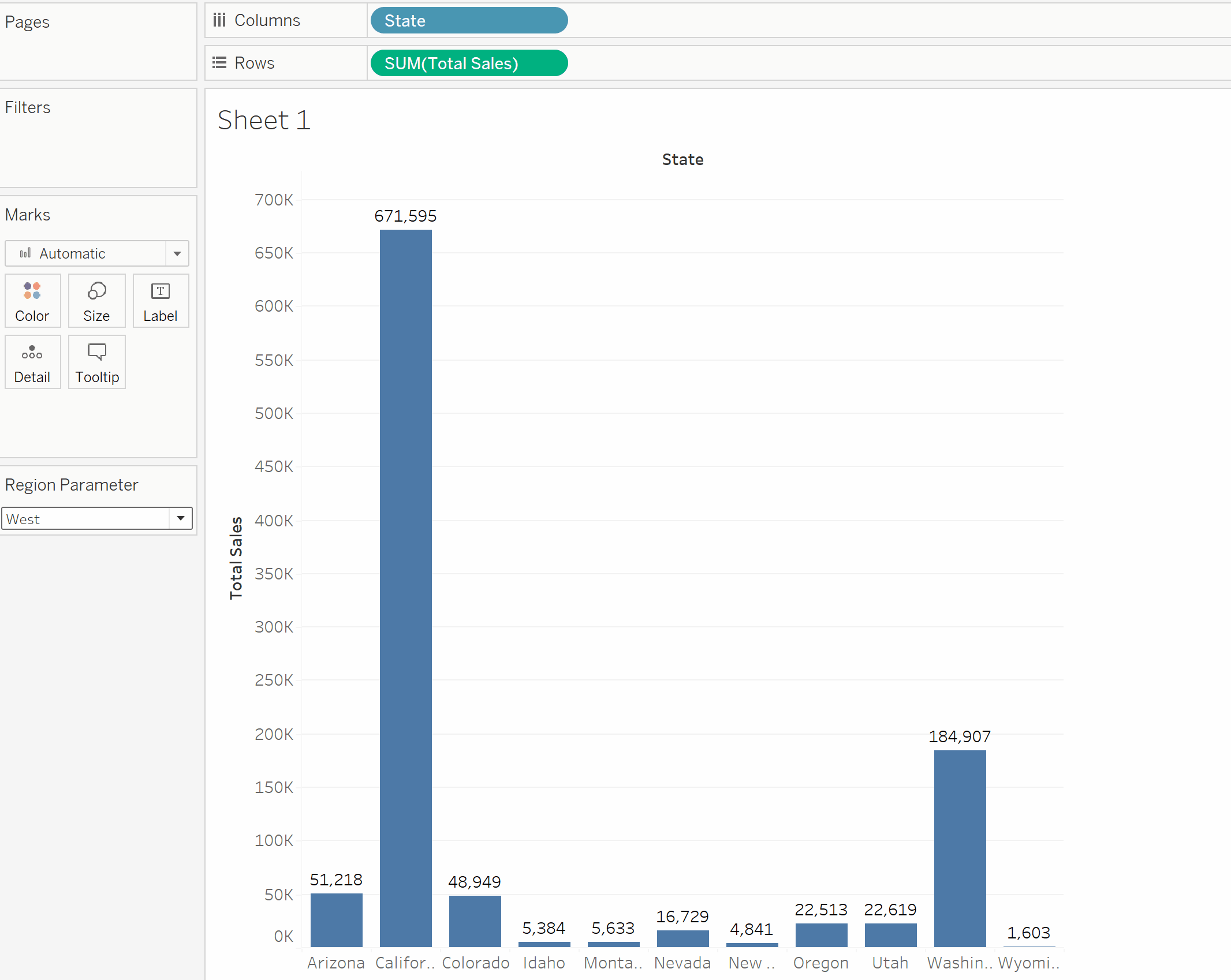Select the Sheet 1 title
1231x980 pixels.
tap(264, 120)
